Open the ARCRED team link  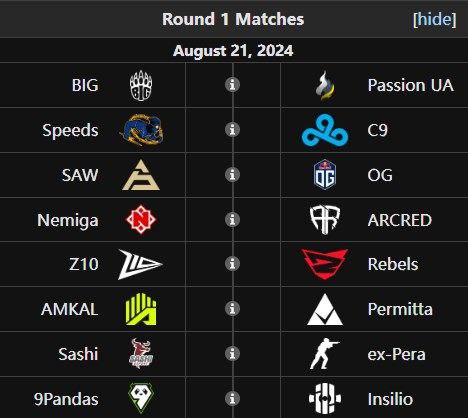[400, 220]
